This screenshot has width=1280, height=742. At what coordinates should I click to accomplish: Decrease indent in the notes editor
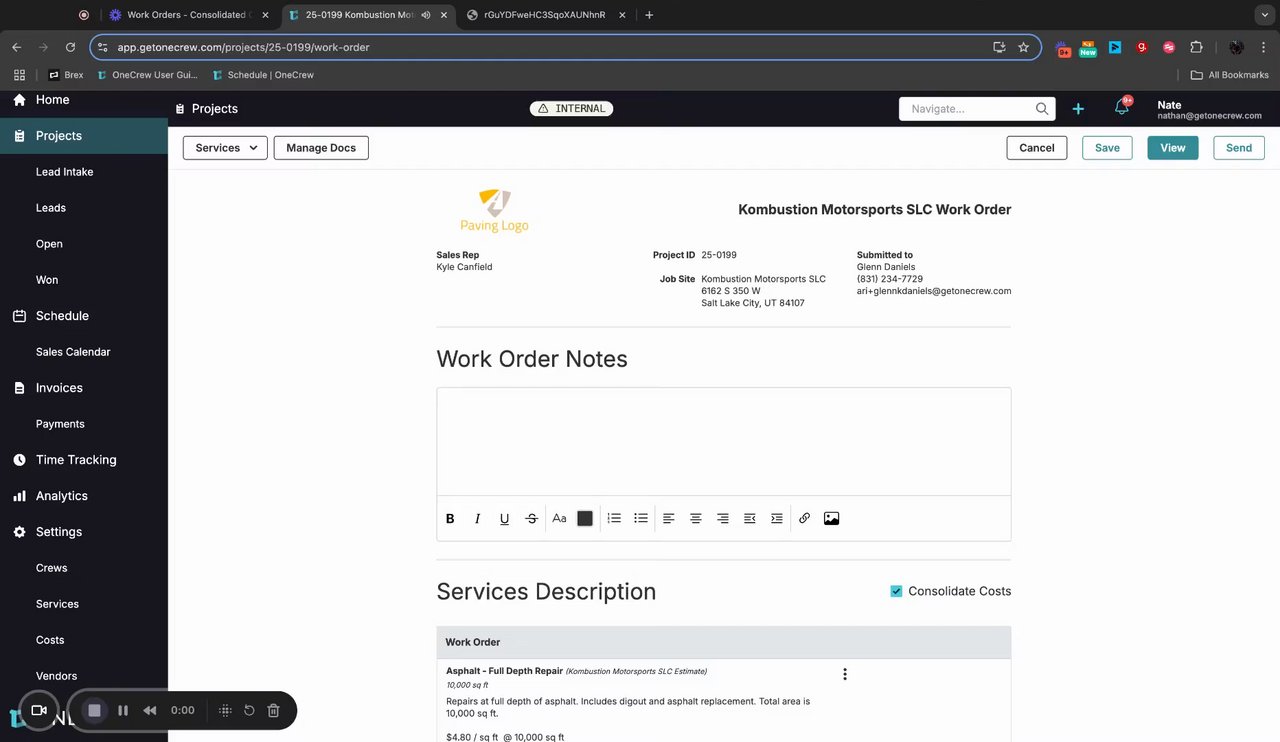coord(750,518)
